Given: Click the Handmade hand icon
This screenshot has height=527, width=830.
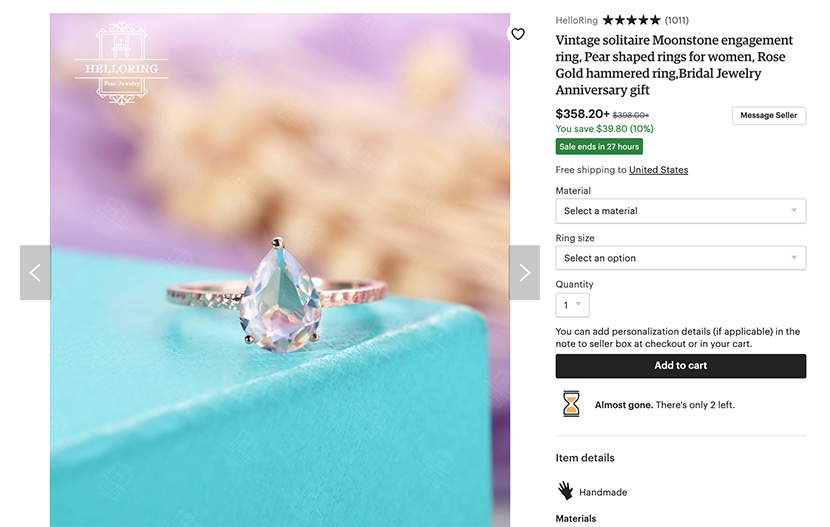Looking at the screenshot, I should tap(565, 491).
